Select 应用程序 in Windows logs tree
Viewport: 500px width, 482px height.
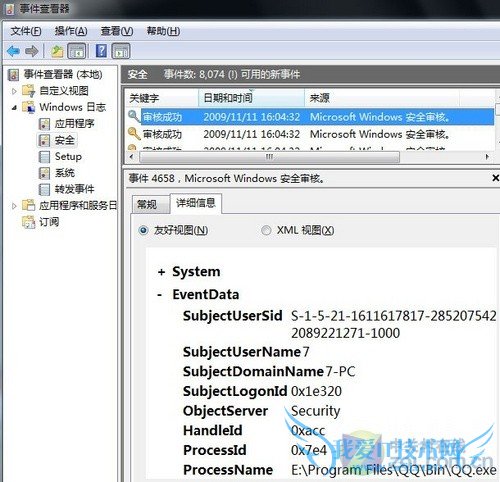tap(74, 124)
